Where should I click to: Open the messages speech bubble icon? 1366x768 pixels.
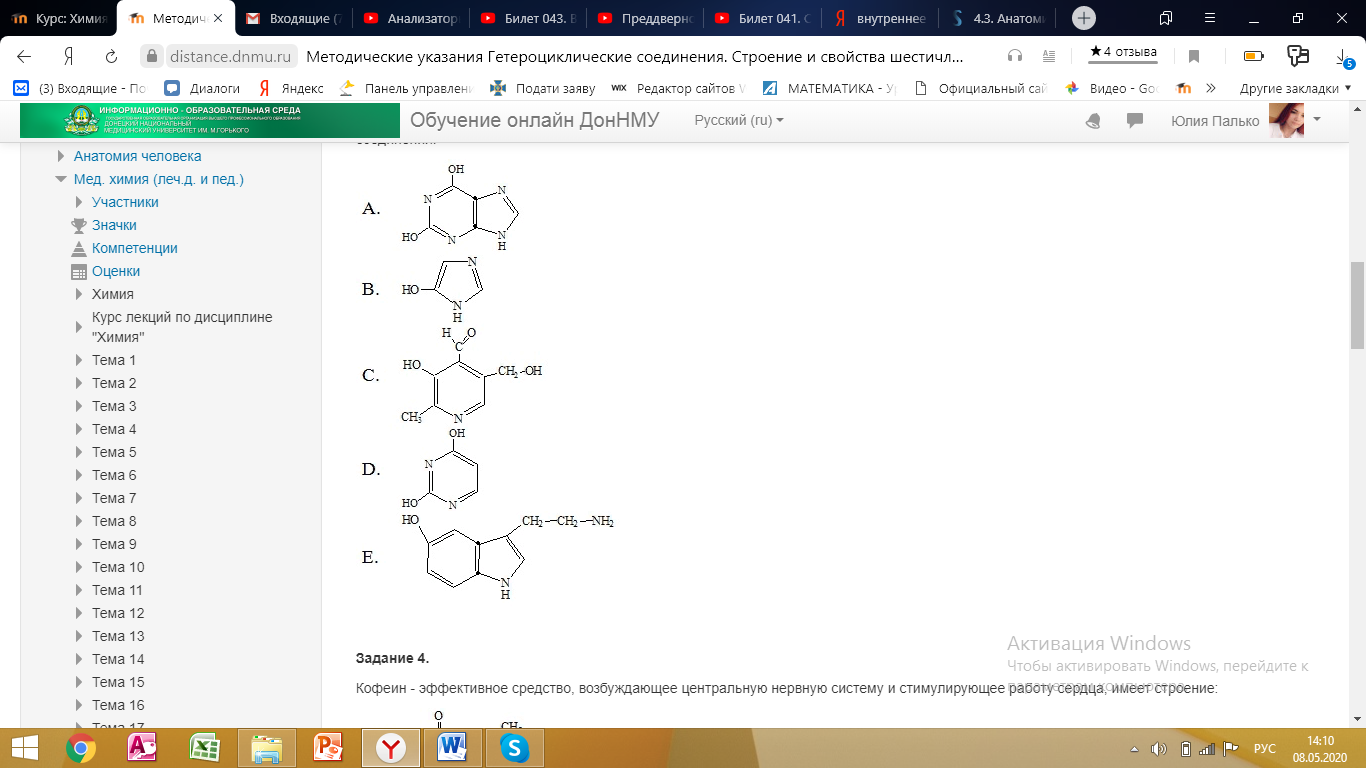coord(1135,121)
